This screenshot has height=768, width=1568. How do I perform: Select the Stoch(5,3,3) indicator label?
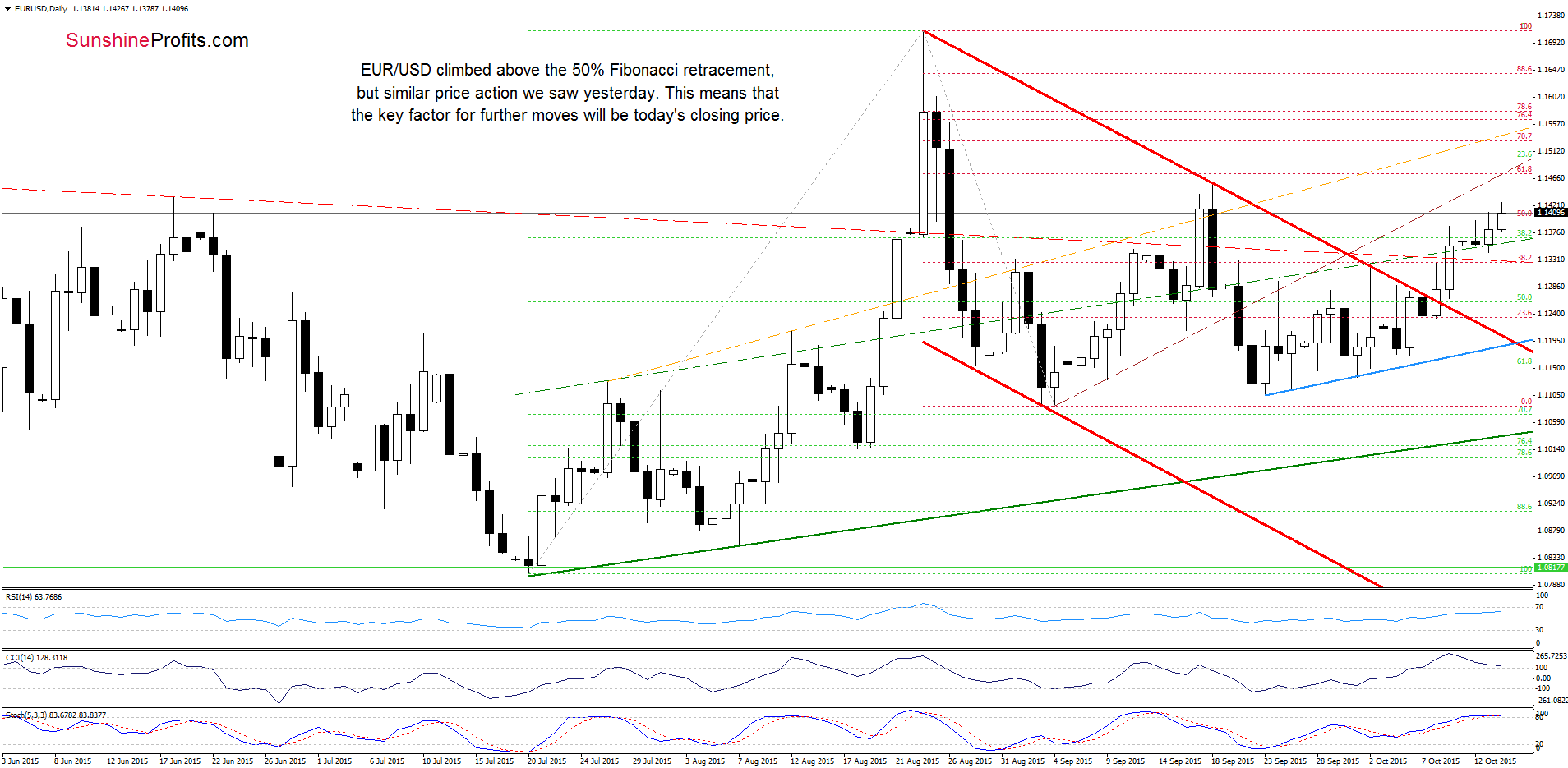pyautogui.click(x=56, y=715)
